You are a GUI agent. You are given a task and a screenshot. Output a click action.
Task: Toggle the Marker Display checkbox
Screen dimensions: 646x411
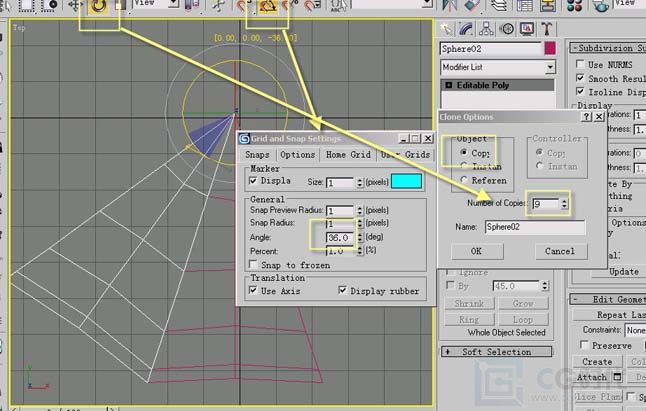pos(253,180)
